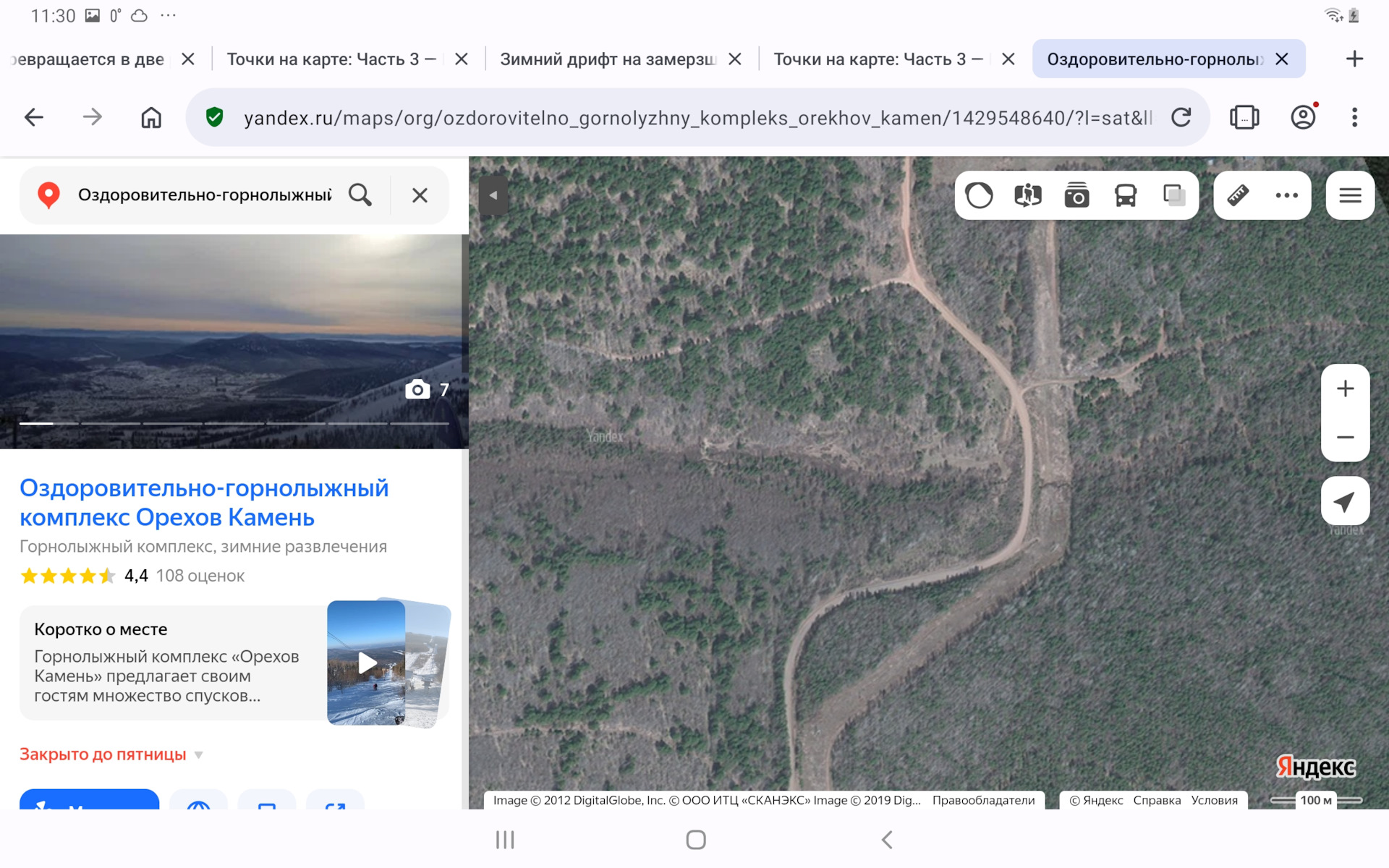Open the traffic layer icon in map toolbar

tap(979, 195)
